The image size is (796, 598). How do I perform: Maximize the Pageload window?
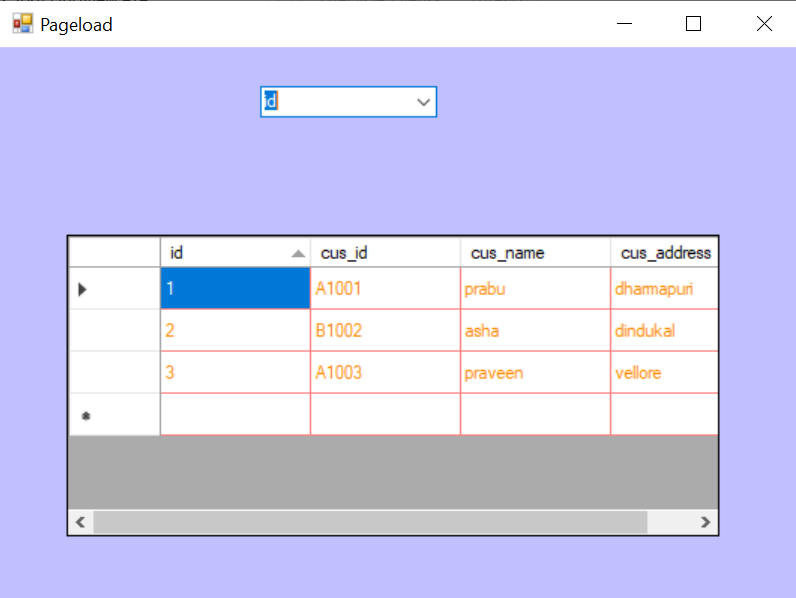(693, 24)
